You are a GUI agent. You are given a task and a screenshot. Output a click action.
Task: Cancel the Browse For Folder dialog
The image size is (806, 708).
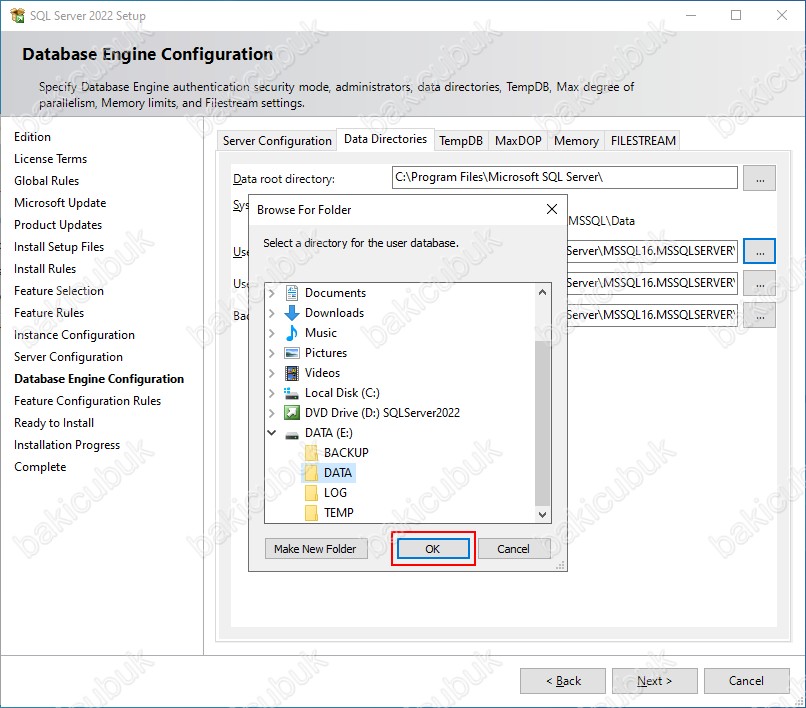[514, 549]
